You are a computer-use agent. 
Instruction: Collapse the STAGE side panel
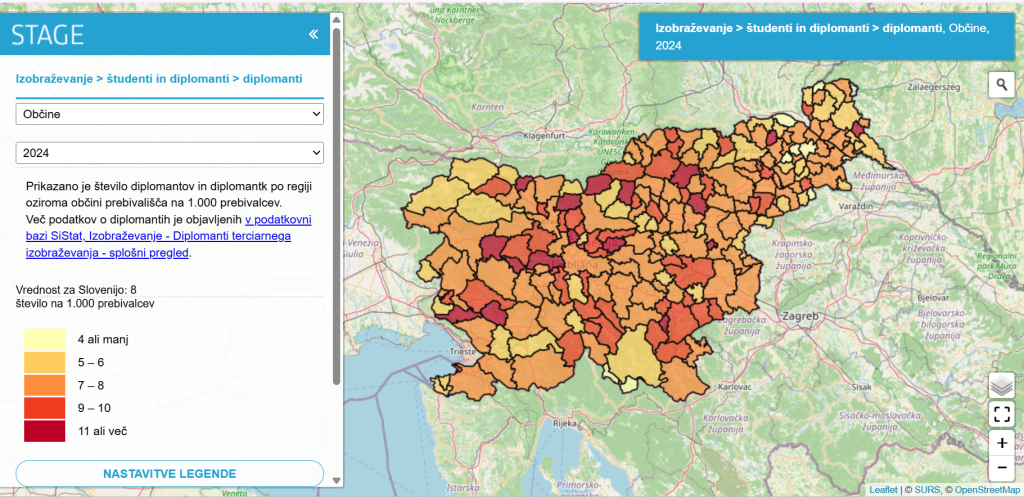point(313,34)
